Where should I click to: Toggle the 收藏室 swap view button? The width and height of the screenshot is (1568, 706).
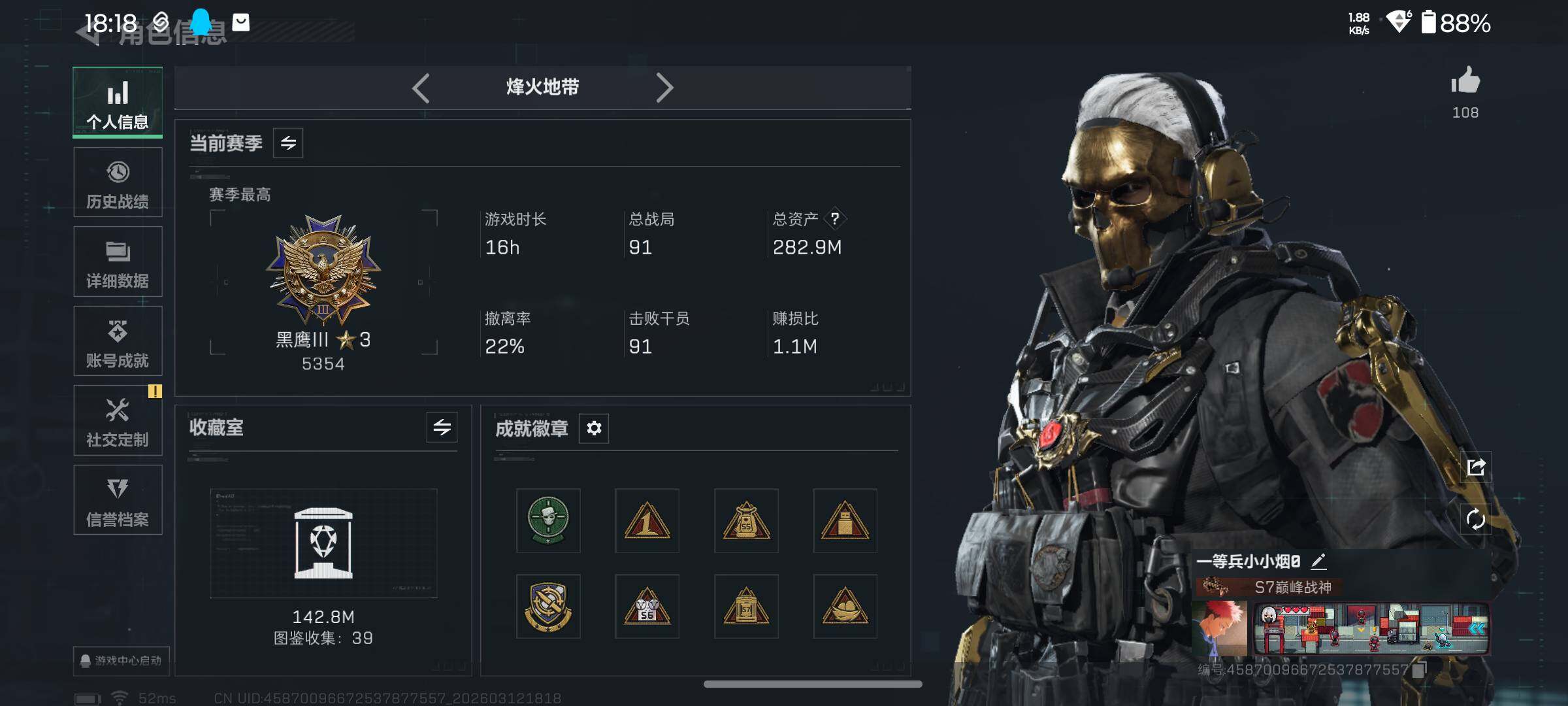click(x=442, y=428)
